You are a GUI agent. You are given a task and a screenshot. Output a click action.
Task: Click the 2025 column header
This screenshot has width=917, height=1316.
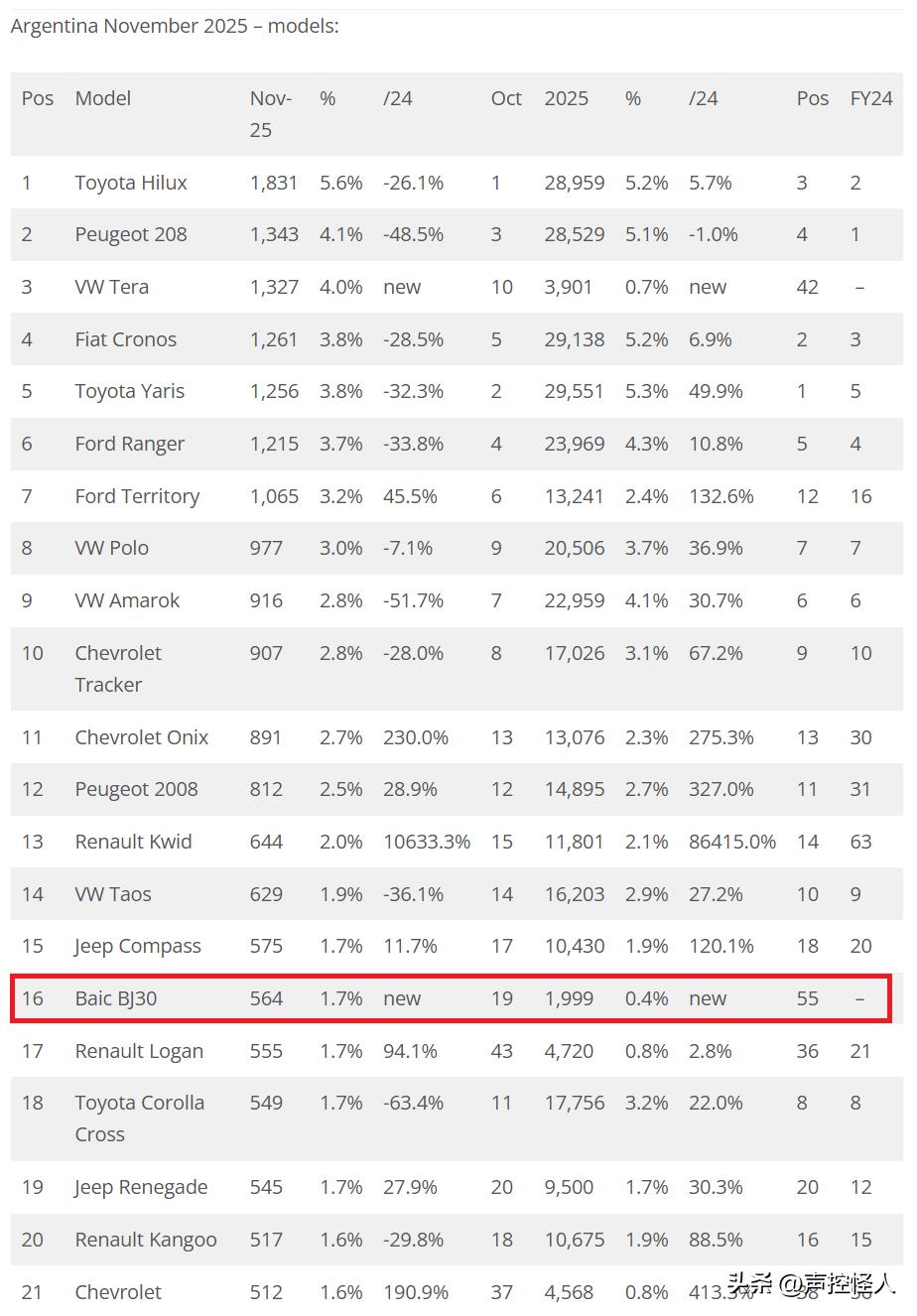pos(567,98)
